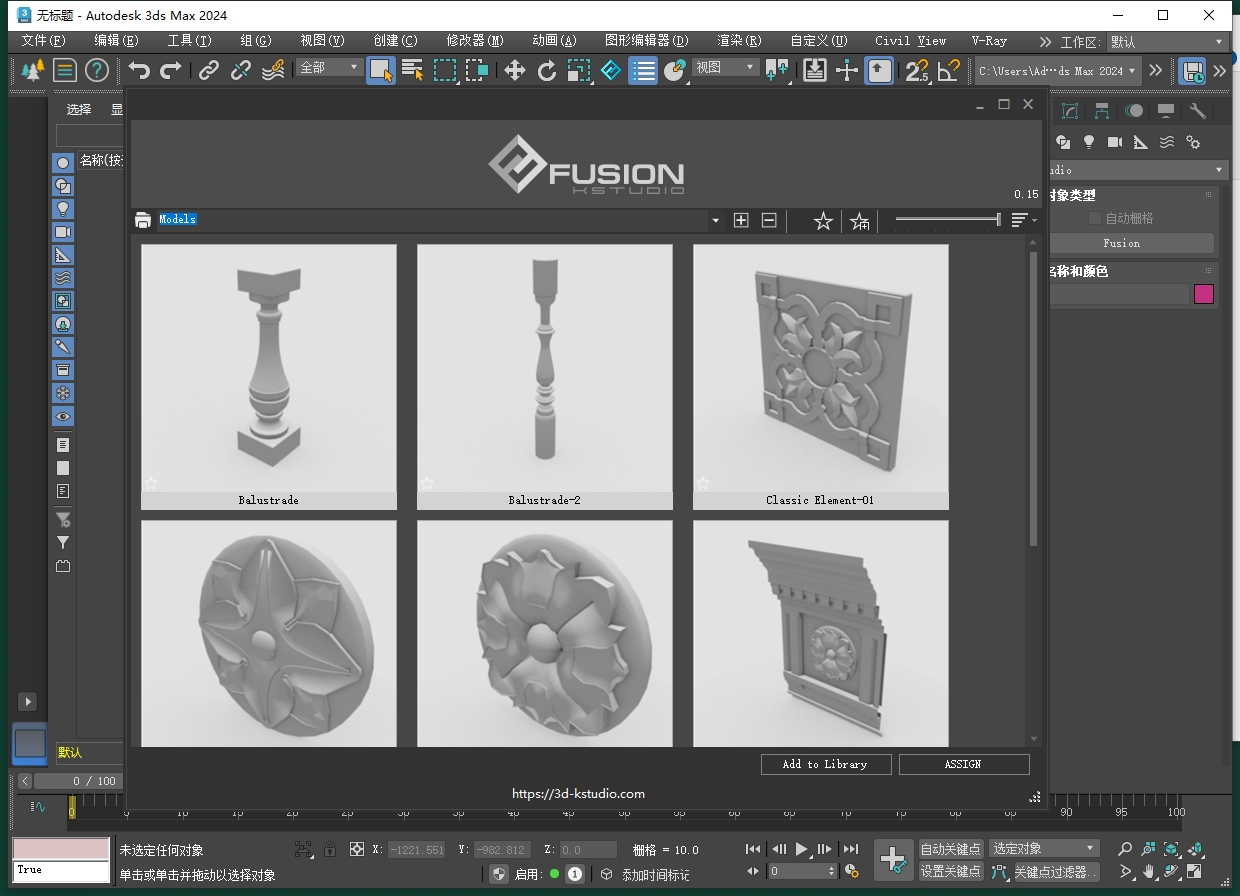Open the 全部 selection filter dropdown
Screen dimensions: 1240x896
pos(329,67)
